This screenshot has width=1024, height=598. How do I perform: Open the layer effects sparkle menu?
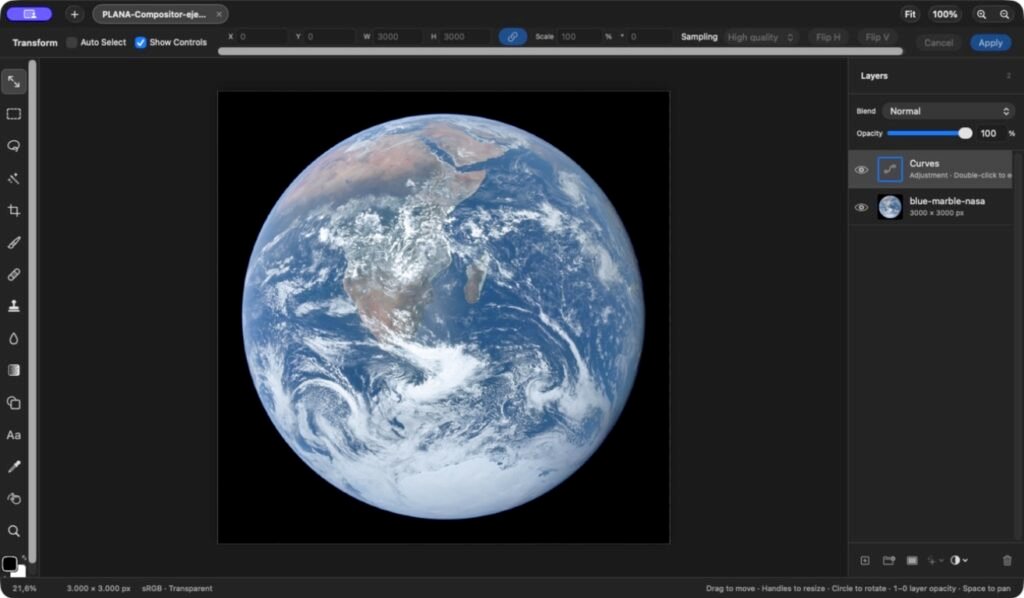coord(935,560)
